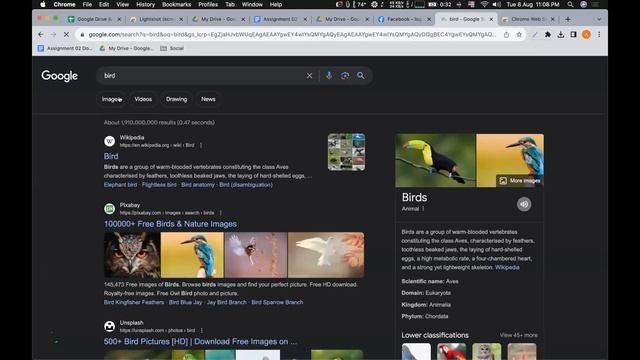Viewport: 640px width, 360px height.
Task: Click the Wikipedia result favicon
Action: pyautogui.click(x=109, y=141)
